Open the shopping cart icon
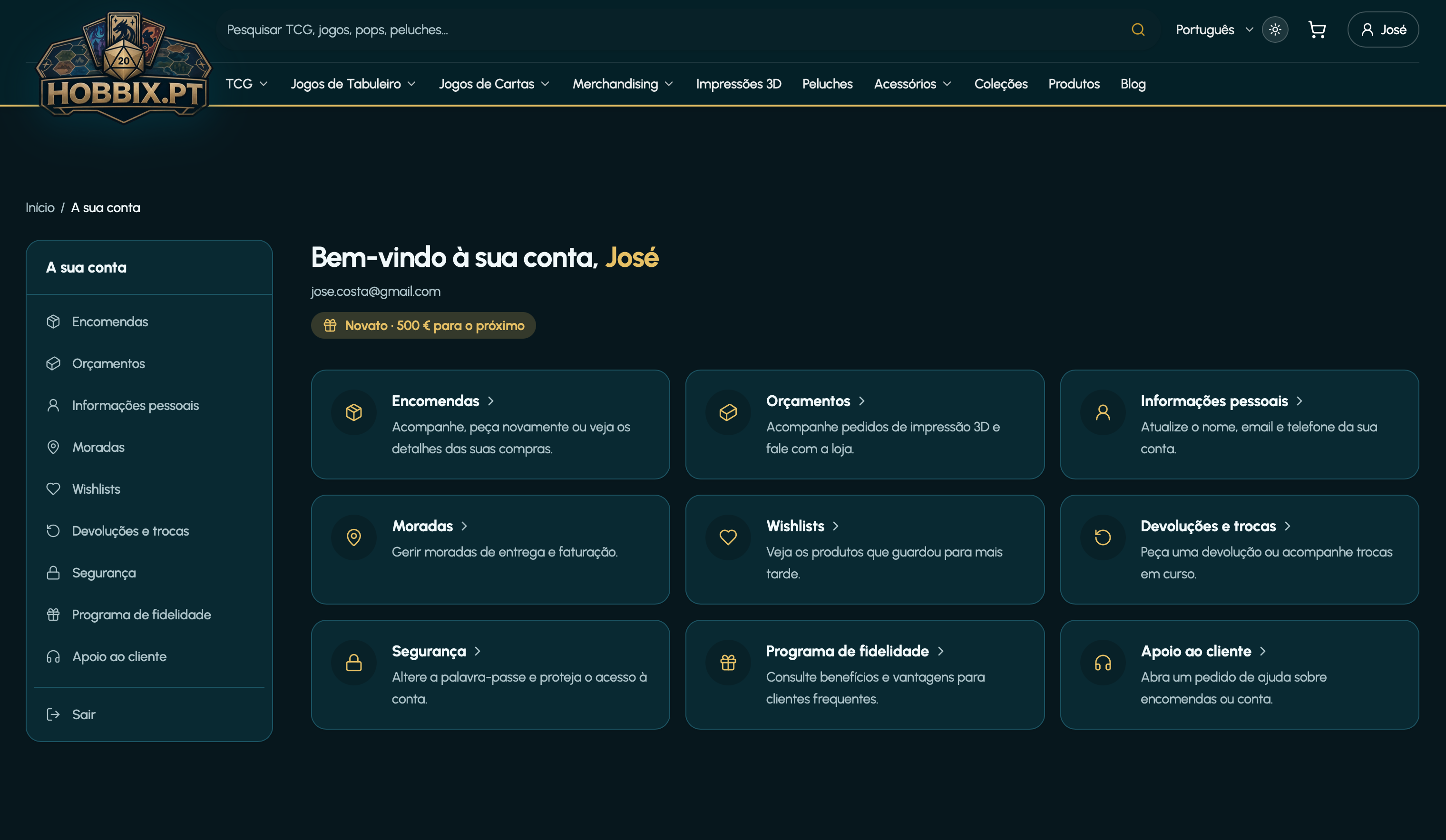Viewport: 1446px width, 840px height. [x=1317, y=29]
